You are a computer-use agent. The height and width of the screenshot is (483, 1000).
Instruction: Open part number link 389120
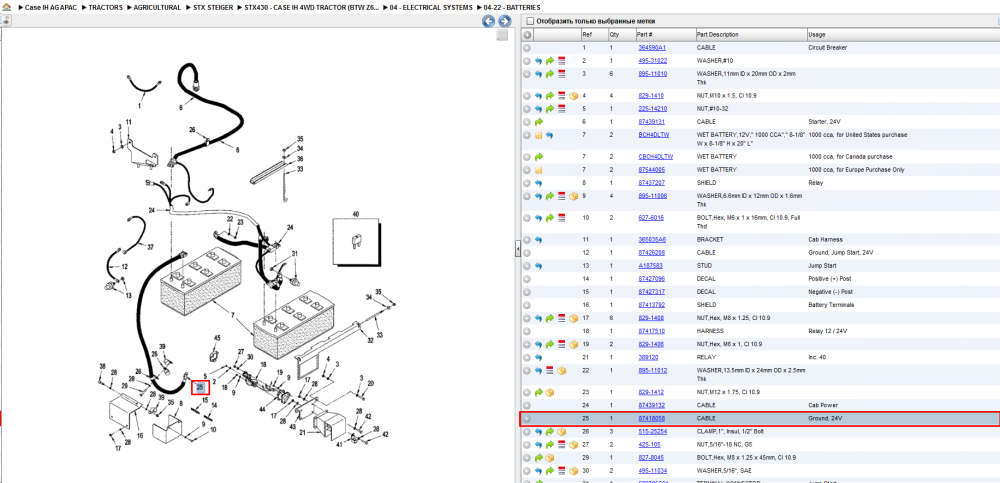(x=649, y=357)
